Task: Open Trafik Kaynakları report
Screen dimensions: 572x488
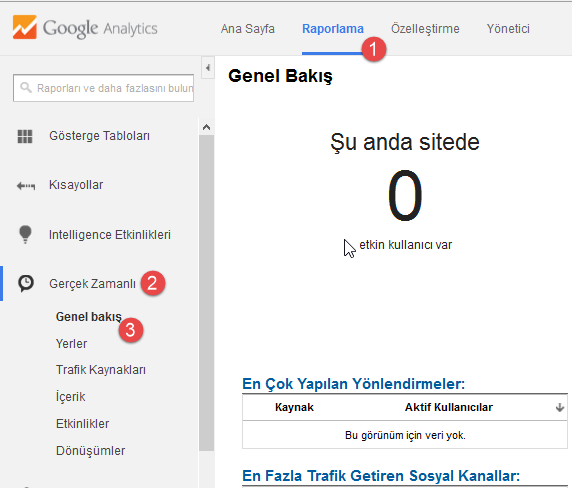Action: tap(101, 370)
